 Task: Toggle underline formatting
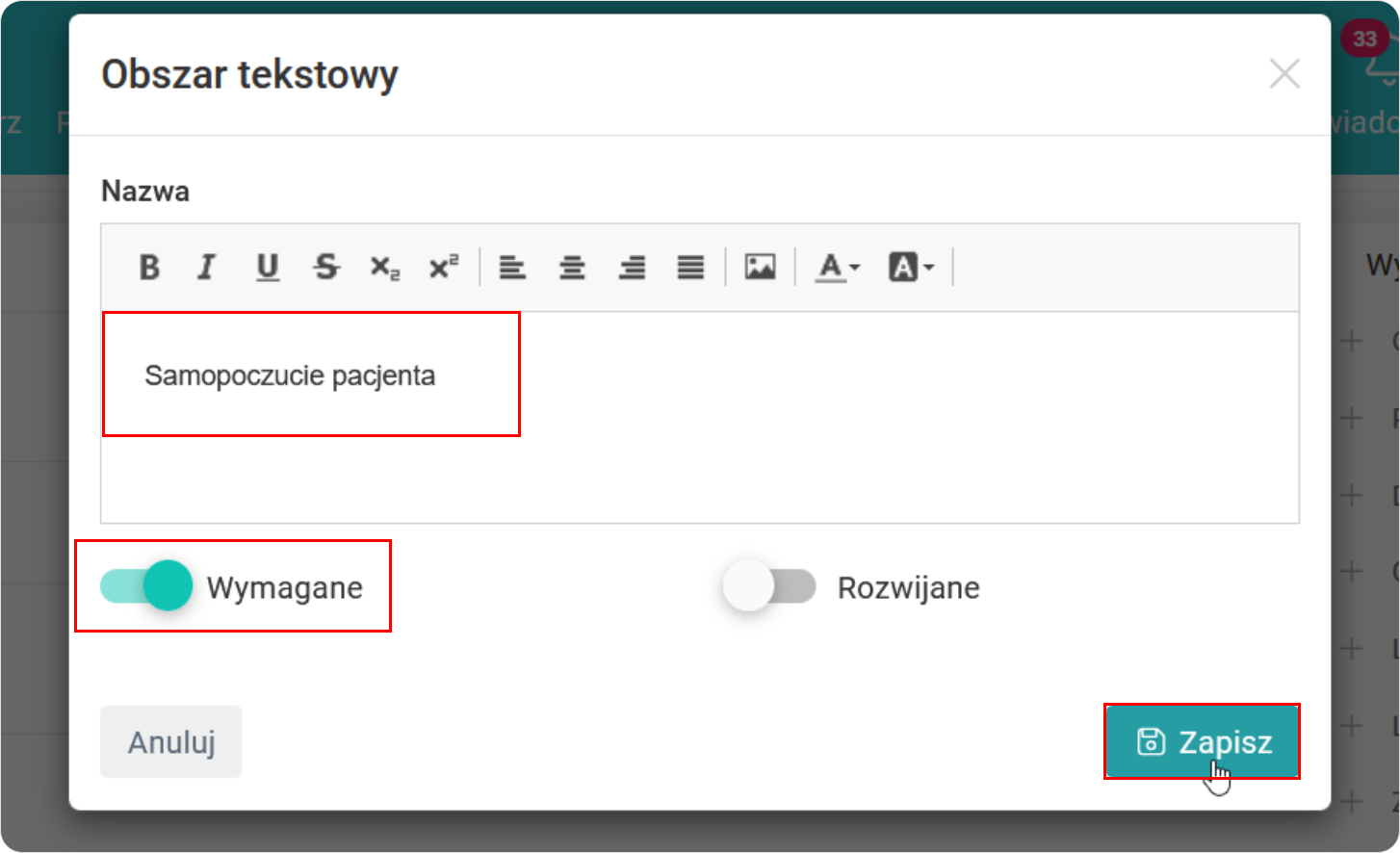(268, 267)
